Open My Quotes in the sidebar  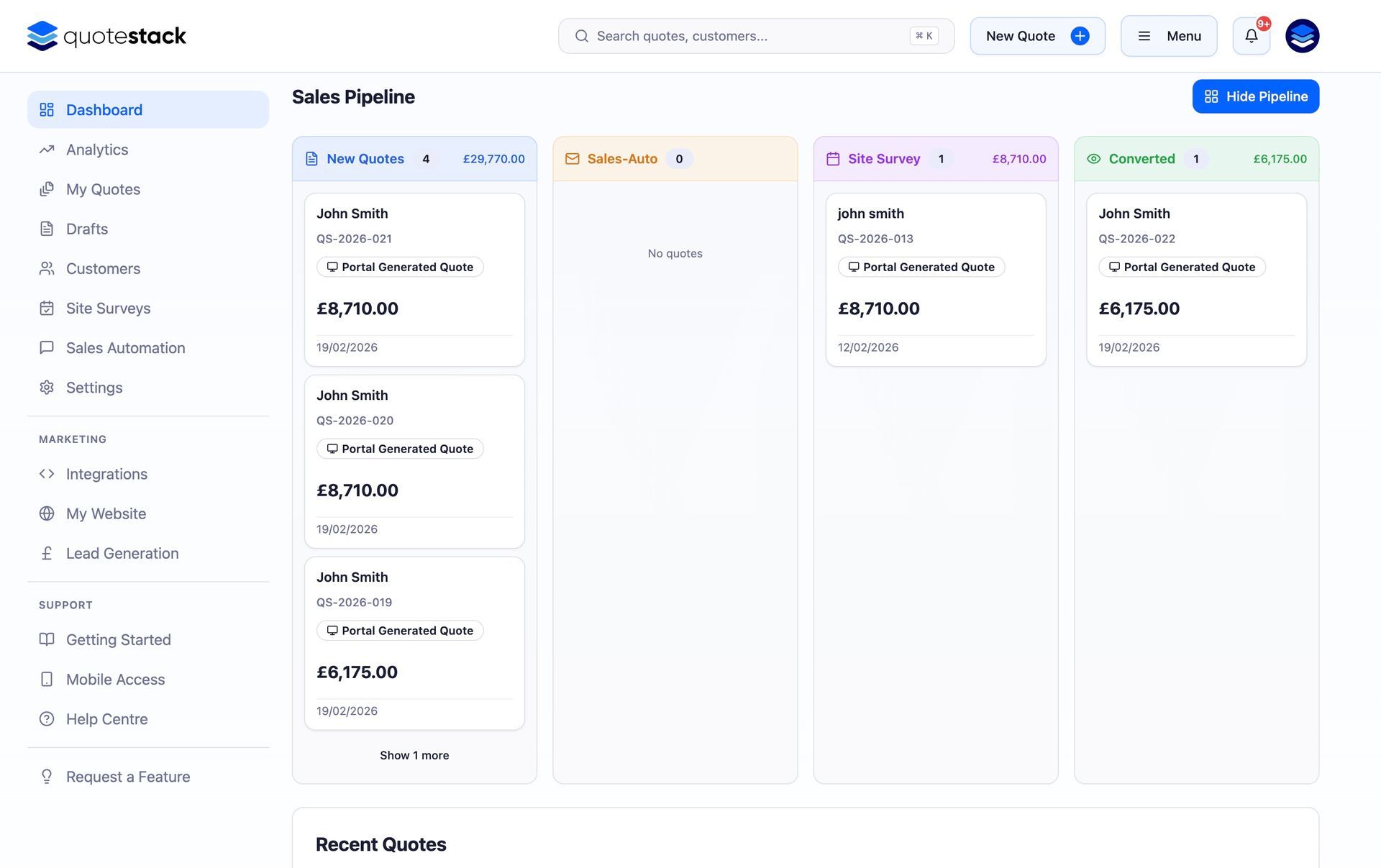pos(103,190)
